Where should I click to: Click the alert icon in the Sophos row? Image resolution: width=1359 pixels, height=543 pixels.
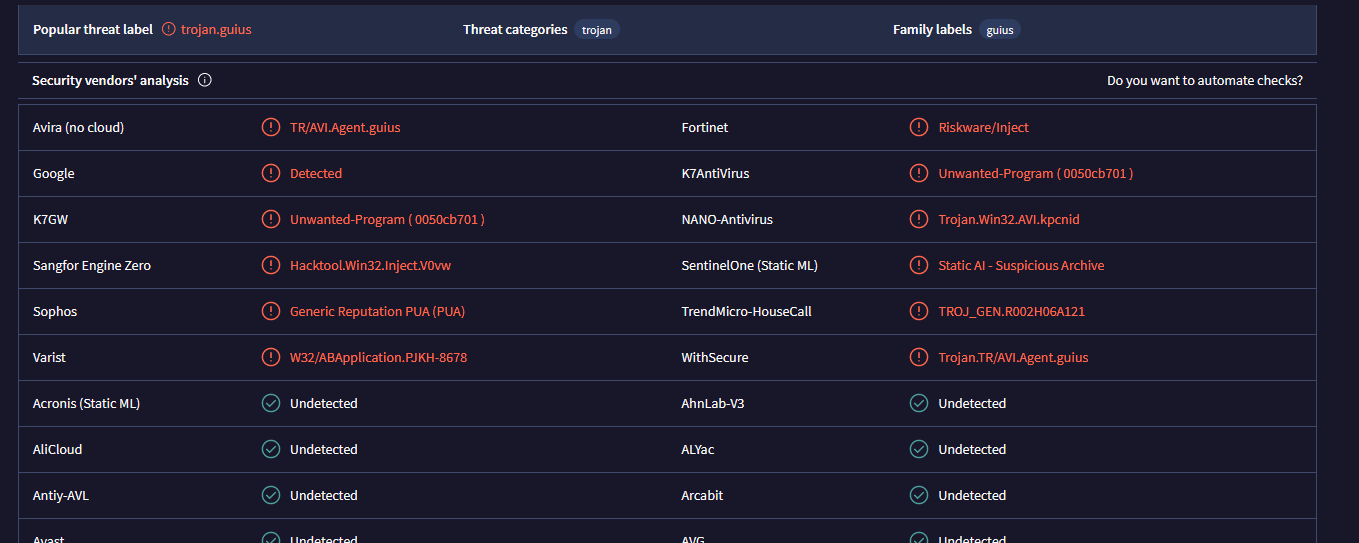(x=270, y=311)
